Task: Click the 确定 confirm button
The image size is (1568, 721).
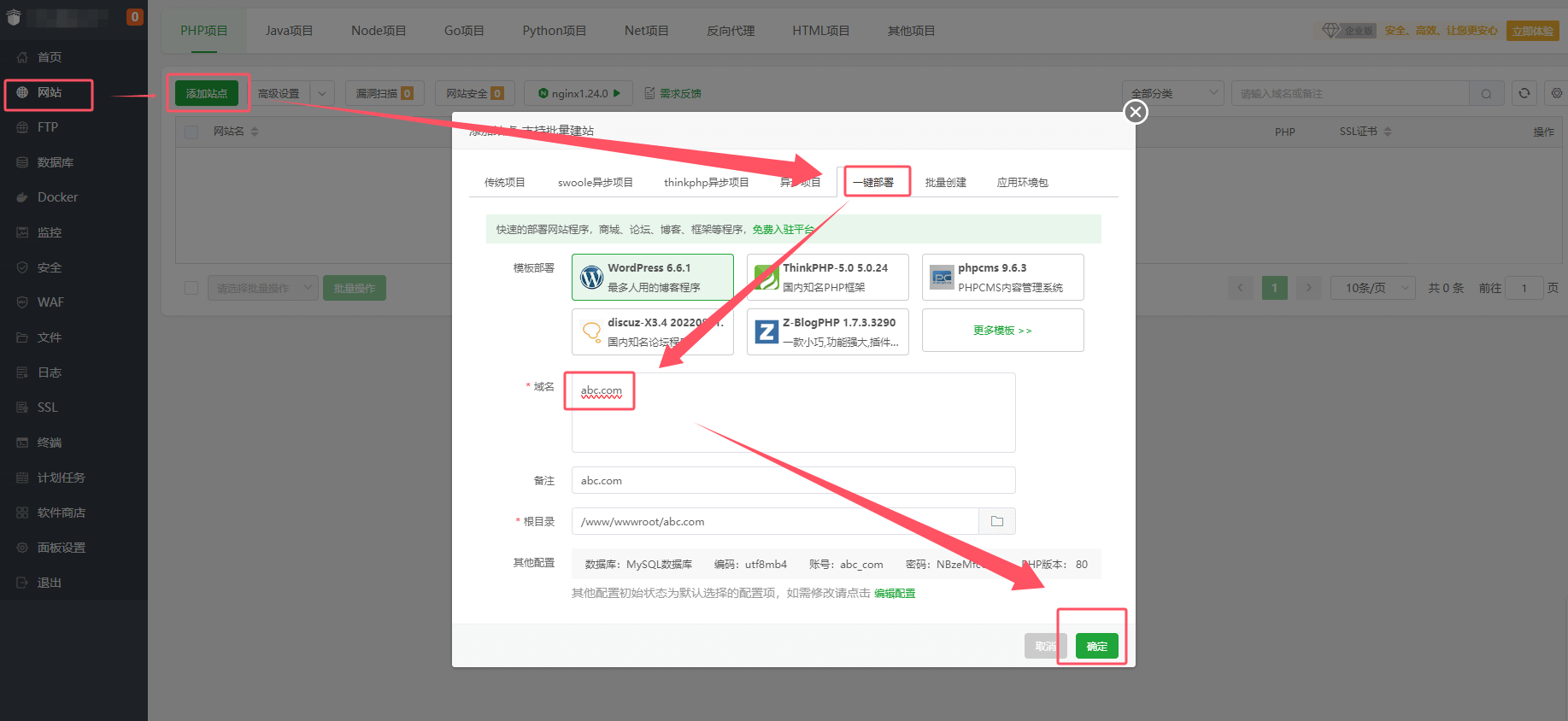Action: click(x=1097, y=646)
